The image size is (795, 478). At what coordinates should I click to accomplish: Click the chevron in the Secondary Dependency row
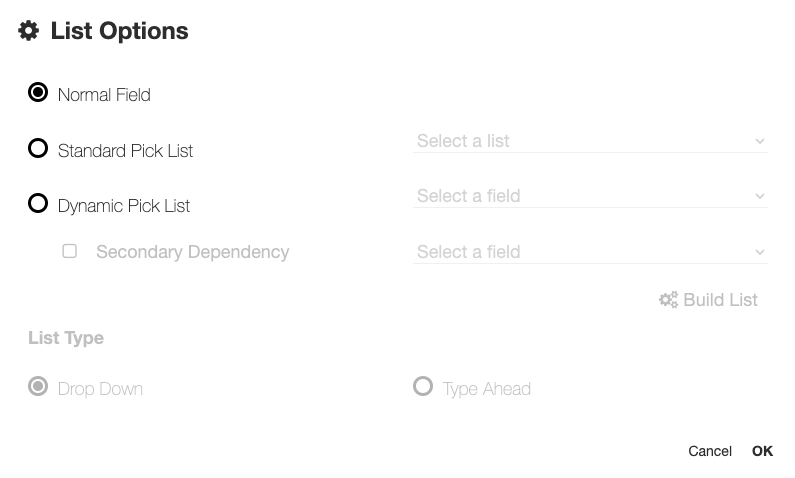tap(760, 253)
